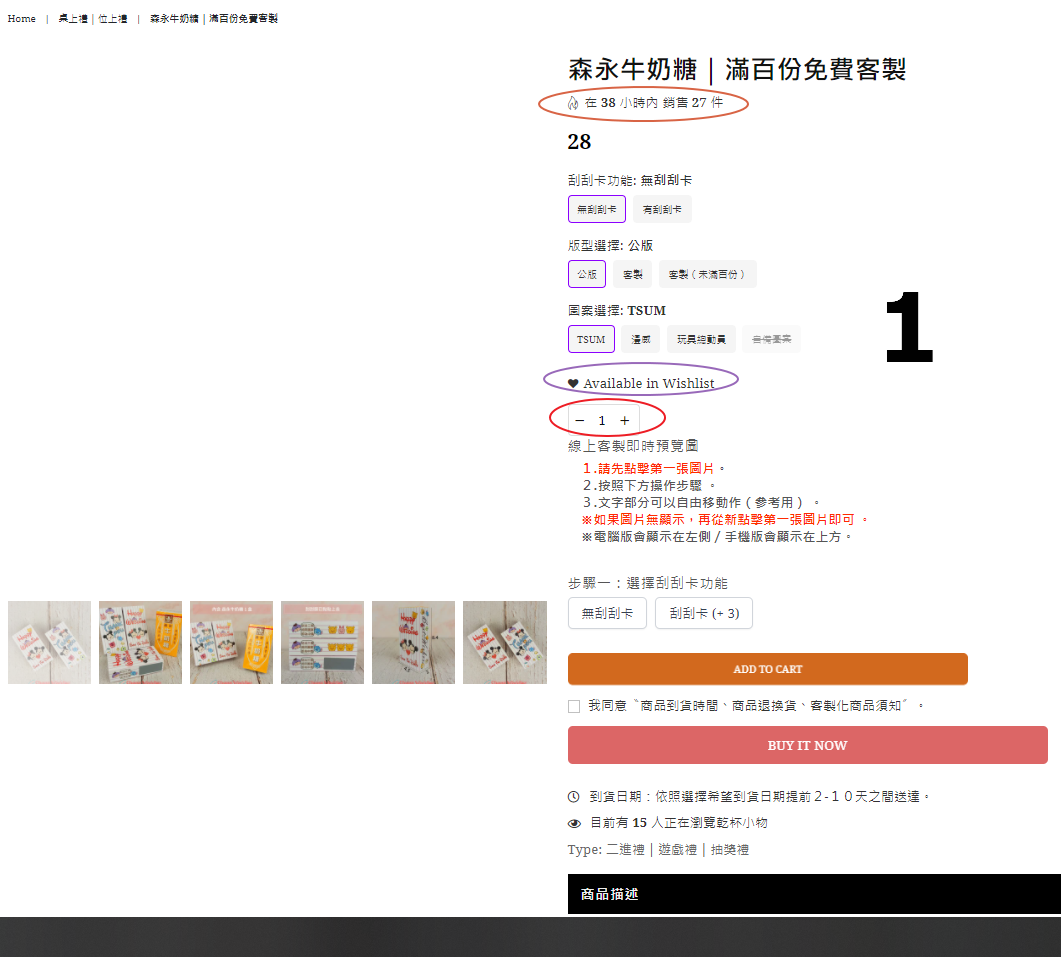Choose the 客製（未滿百份）layout option
Viewport: 1061px width, 957px height.
click(707, 274)
